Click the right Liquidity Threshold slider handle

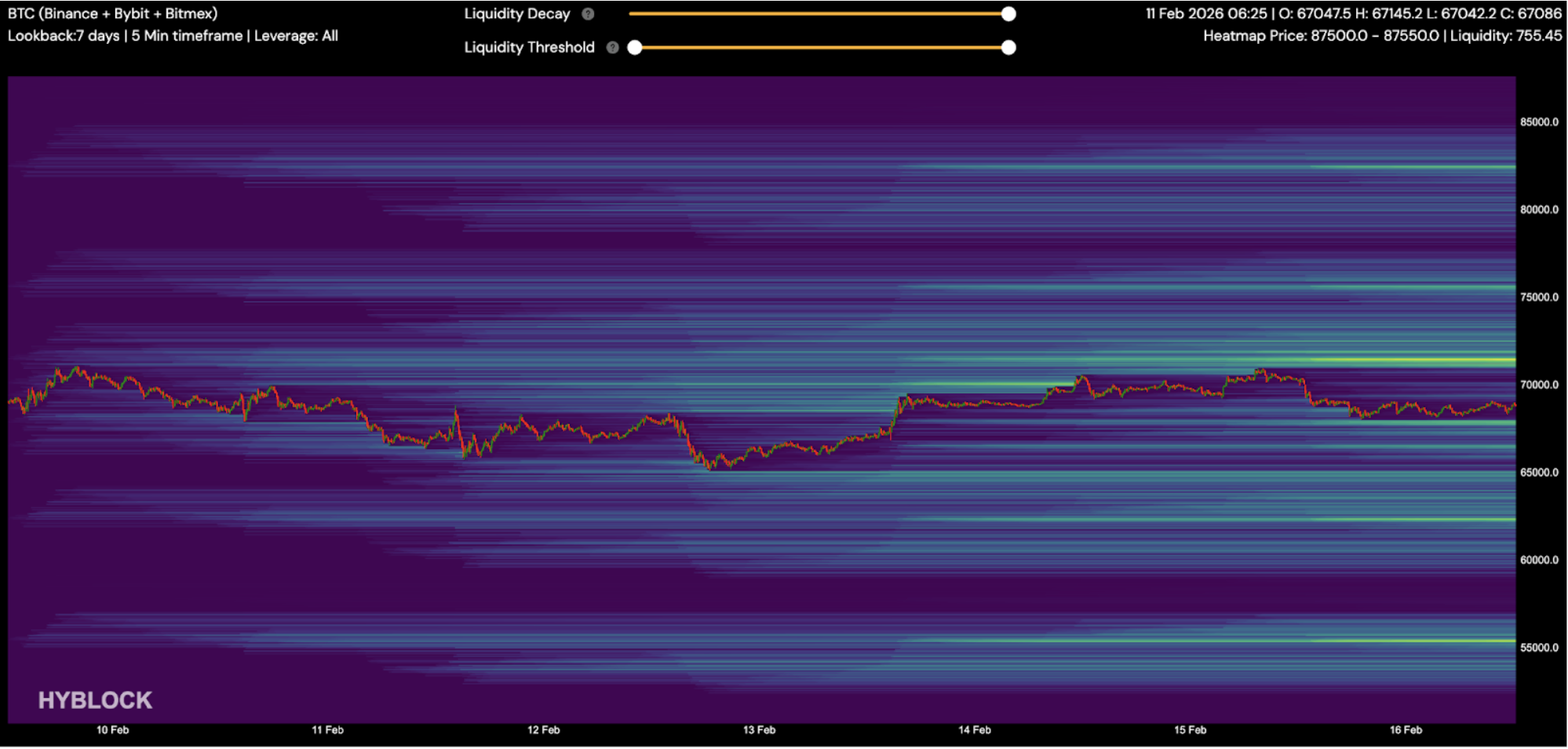(x=1008, y=48)
